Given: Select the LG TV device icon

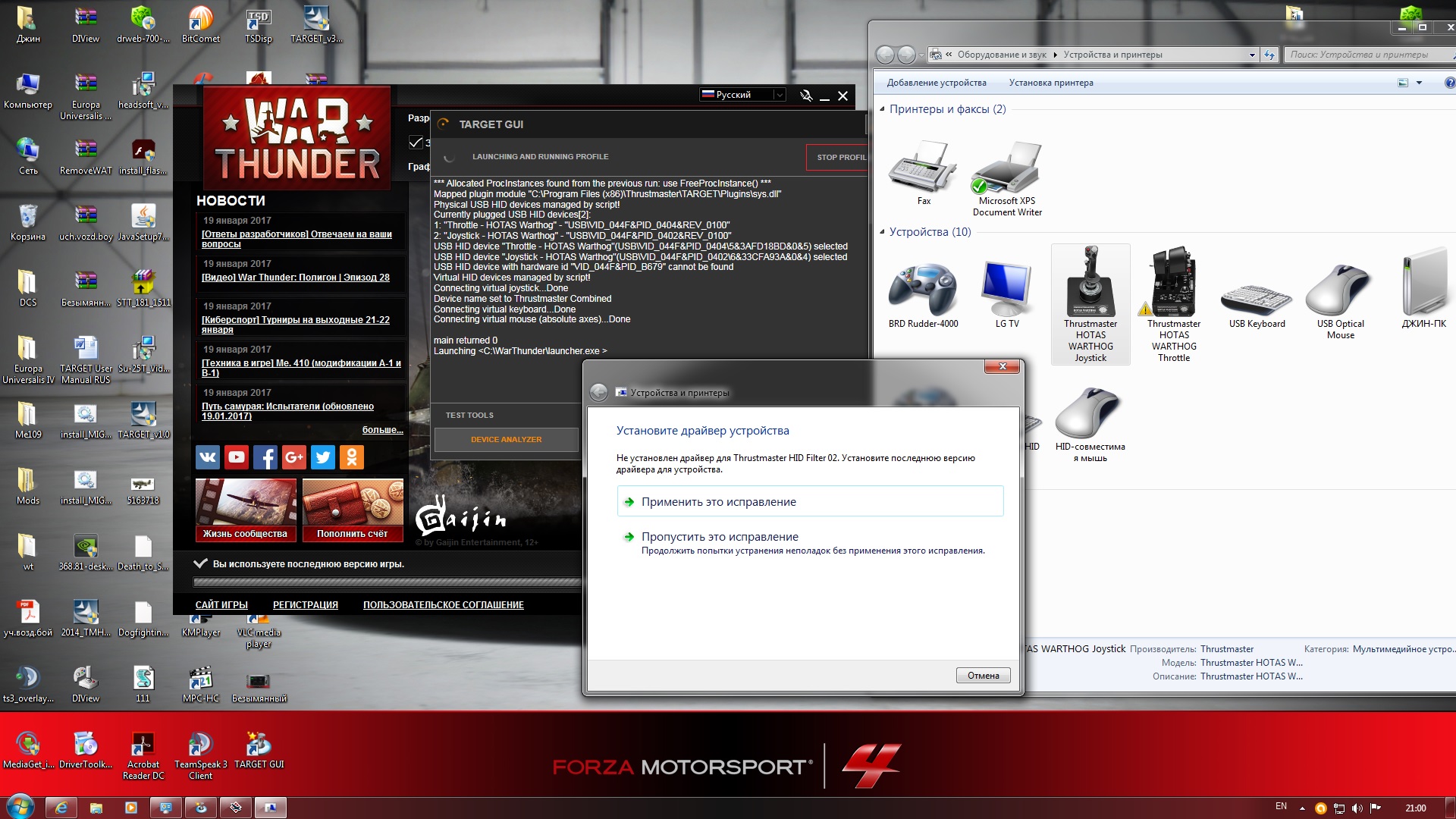Looking at the screenshot, I should click(1006, 293).
